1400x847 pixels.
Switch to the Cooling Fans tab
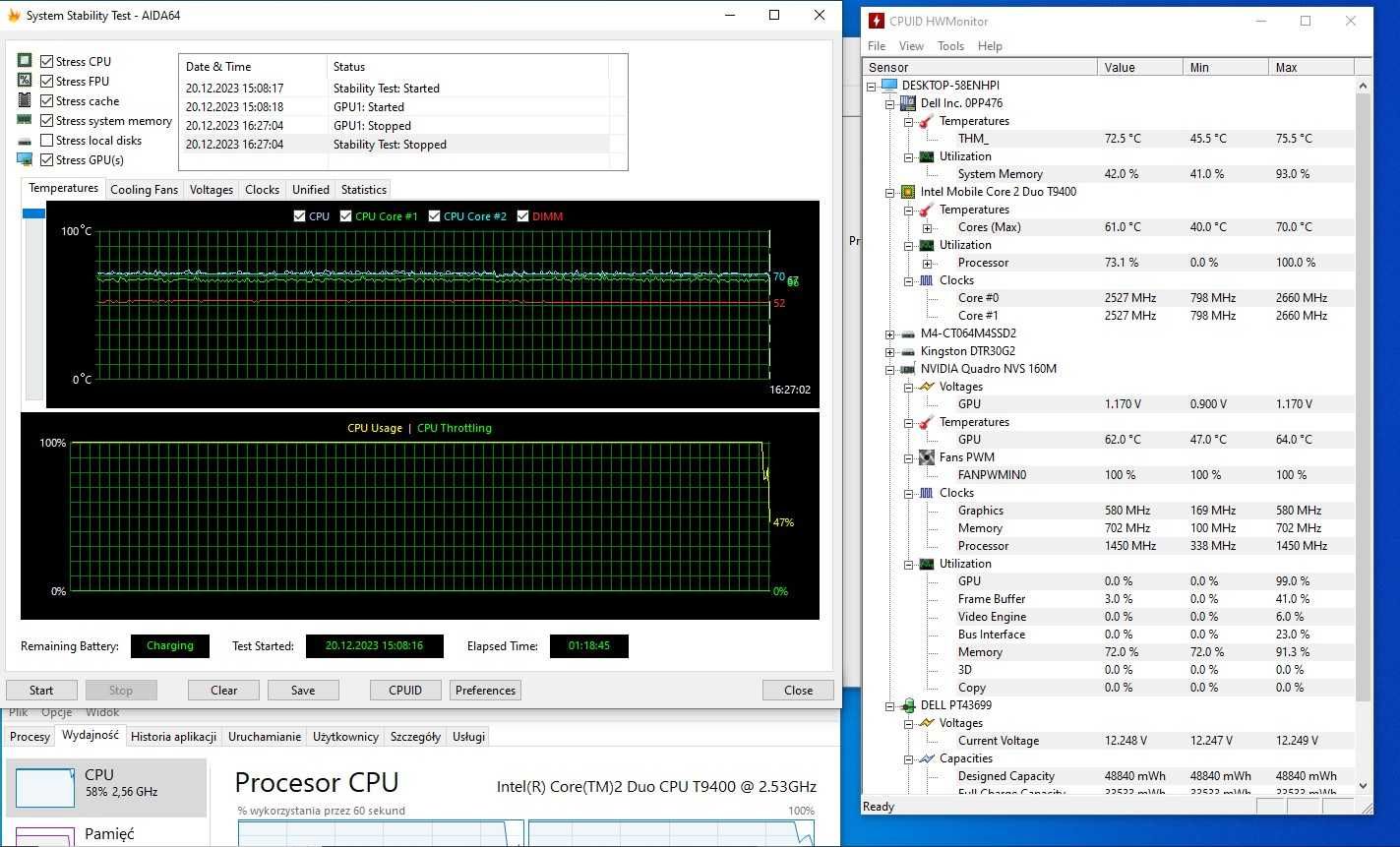(145, 189)
